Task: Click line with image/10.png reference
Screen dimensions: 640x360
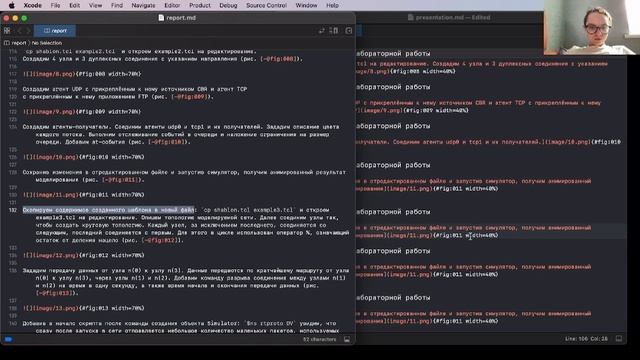Action: click(x=83, y=157)
